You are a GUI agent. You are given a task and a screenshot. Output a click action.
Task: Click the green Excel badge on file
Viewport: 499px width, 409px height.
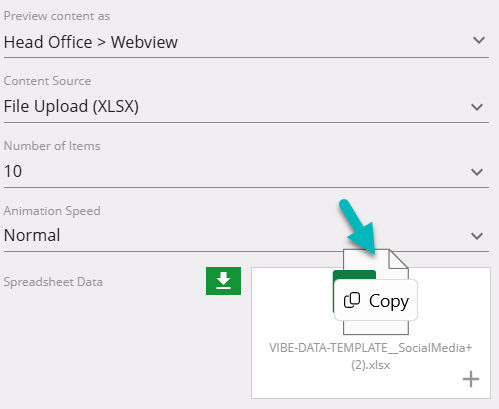coord(354,275)
